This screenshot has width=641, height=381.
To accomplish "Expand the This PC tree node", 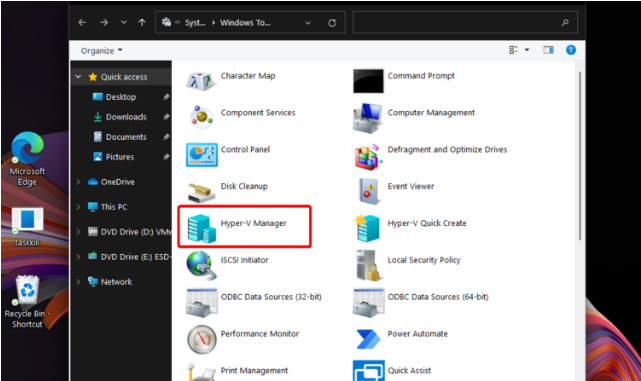I will click(x=78, y=207).
